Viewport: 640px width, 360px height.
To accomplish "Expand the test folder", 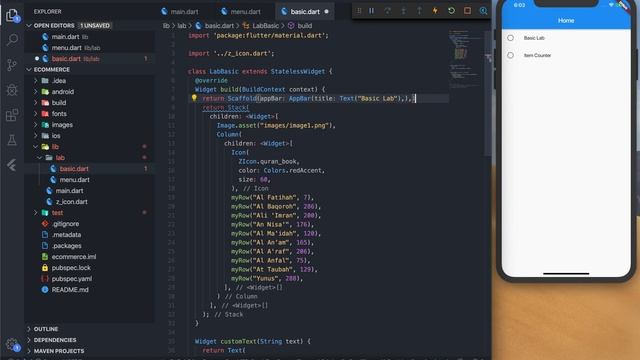I will 36,213.
